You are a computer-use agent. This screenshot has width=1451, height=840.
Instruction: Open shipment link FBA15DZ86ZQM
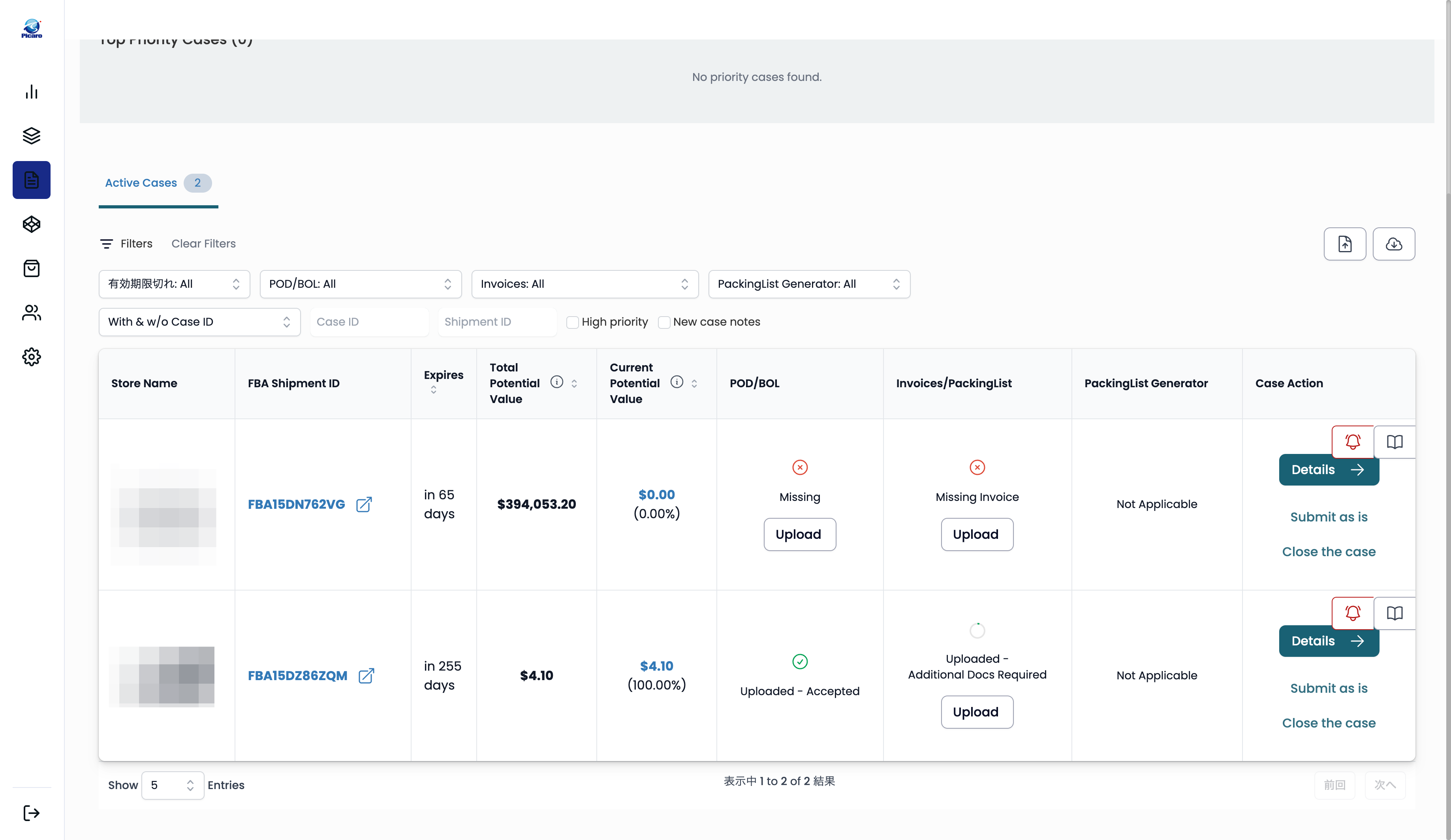point(298,676)
